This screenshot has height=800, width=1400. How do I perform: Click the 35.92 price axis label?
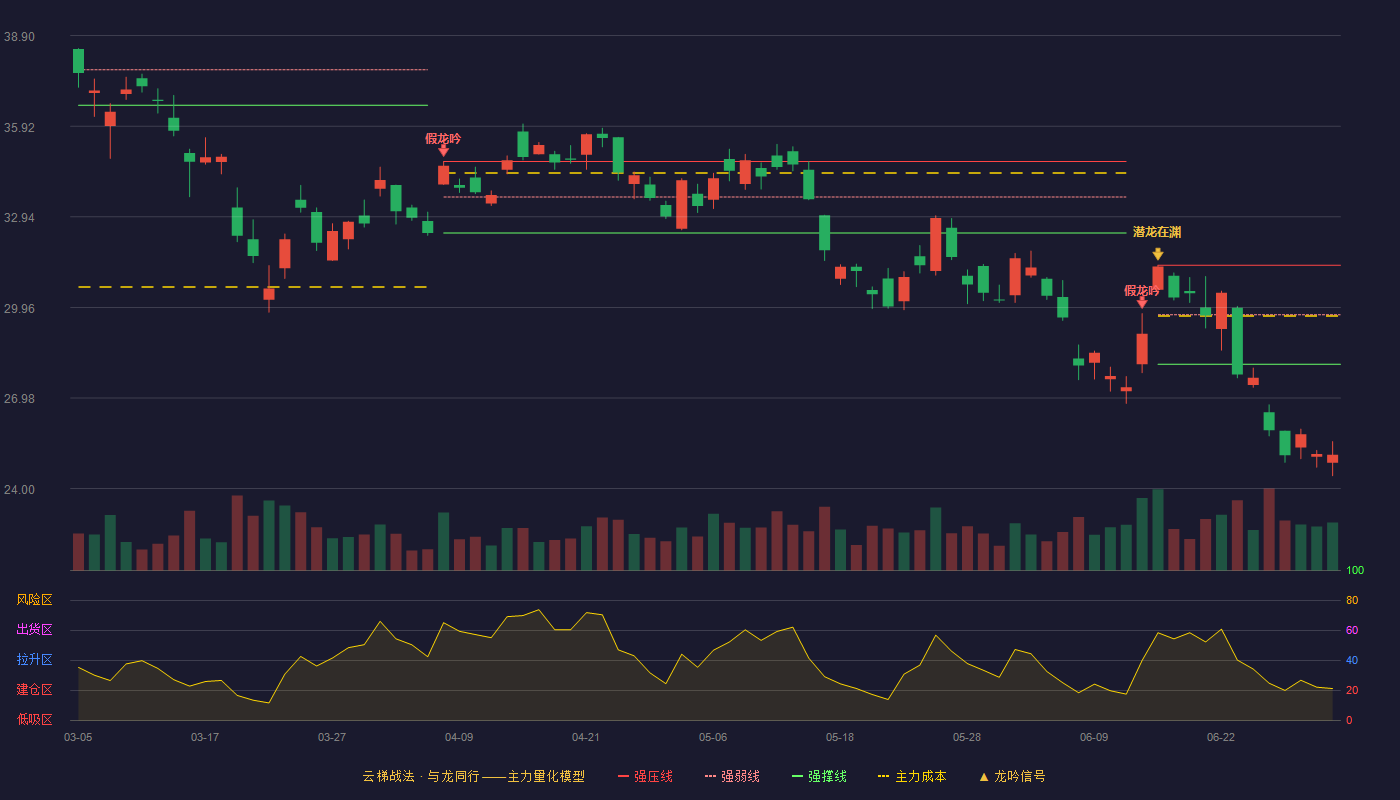tap(19, 128)
